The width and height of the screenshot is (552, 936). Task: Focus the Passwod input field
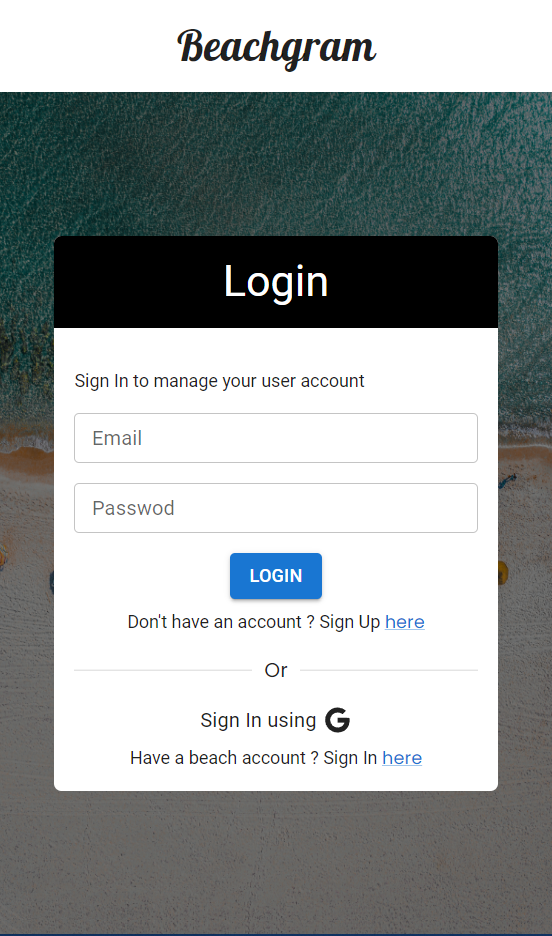click(x=276, y=508)
